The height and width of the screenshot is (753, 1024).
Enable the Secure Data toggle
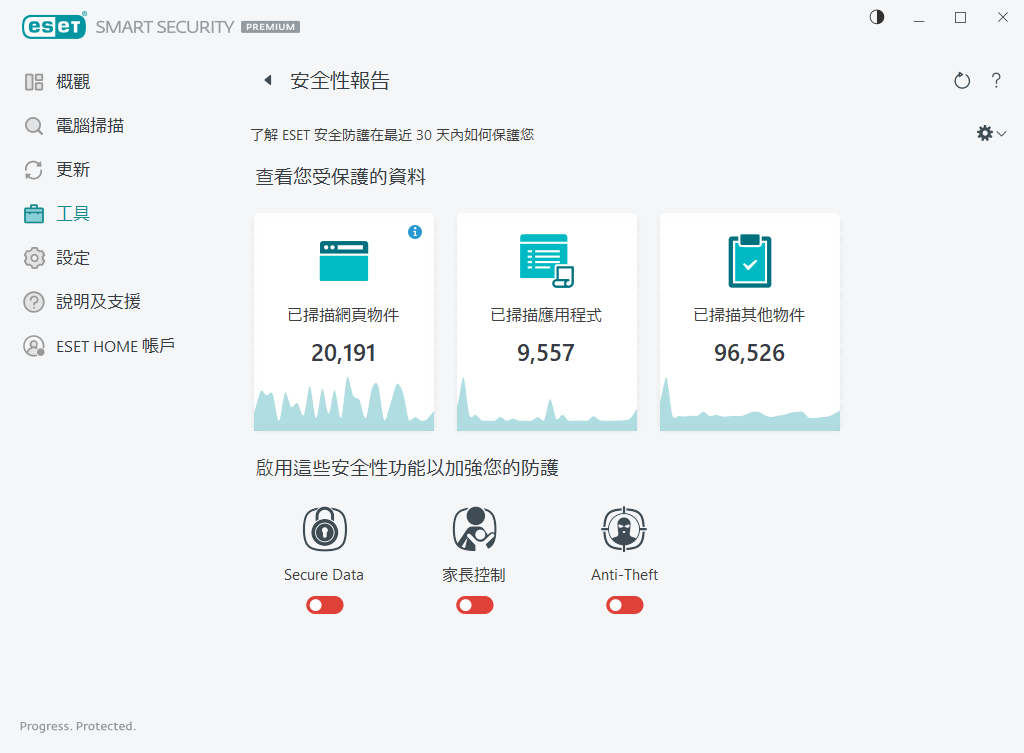click(x=324, y=605)
